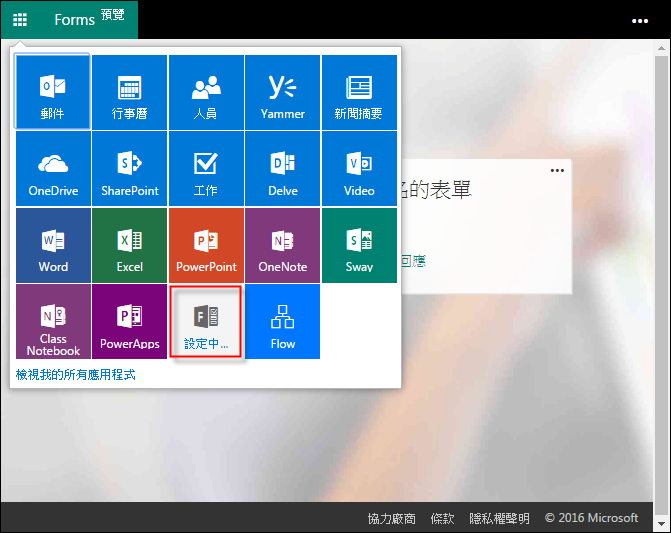
Task: Open the 新聞摘要 newsfeed tile
Action: (359, 92)
